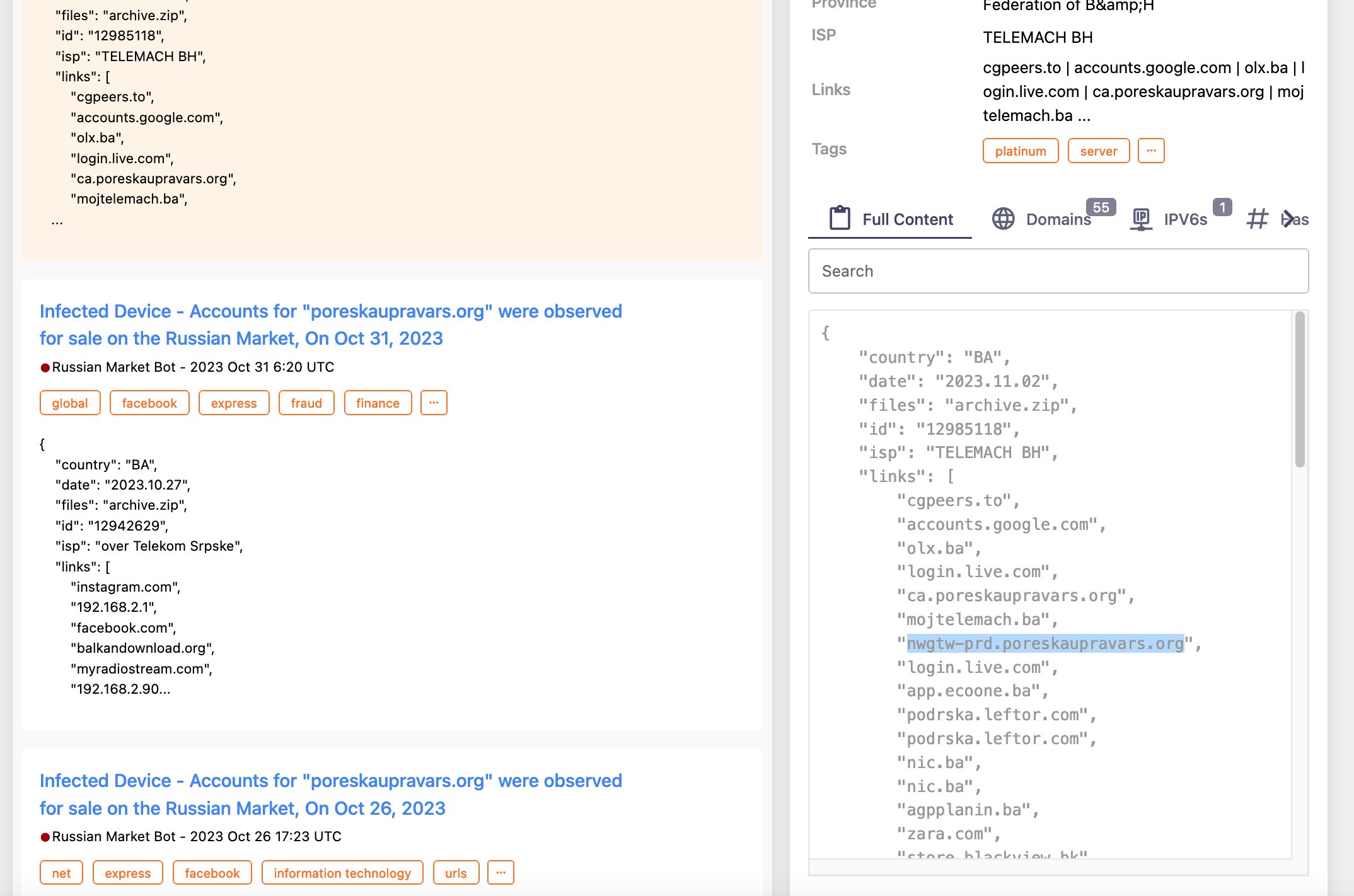Select the express tag under the Oct 31 post
Viewport: 1354px width, 896px height.
234,403
